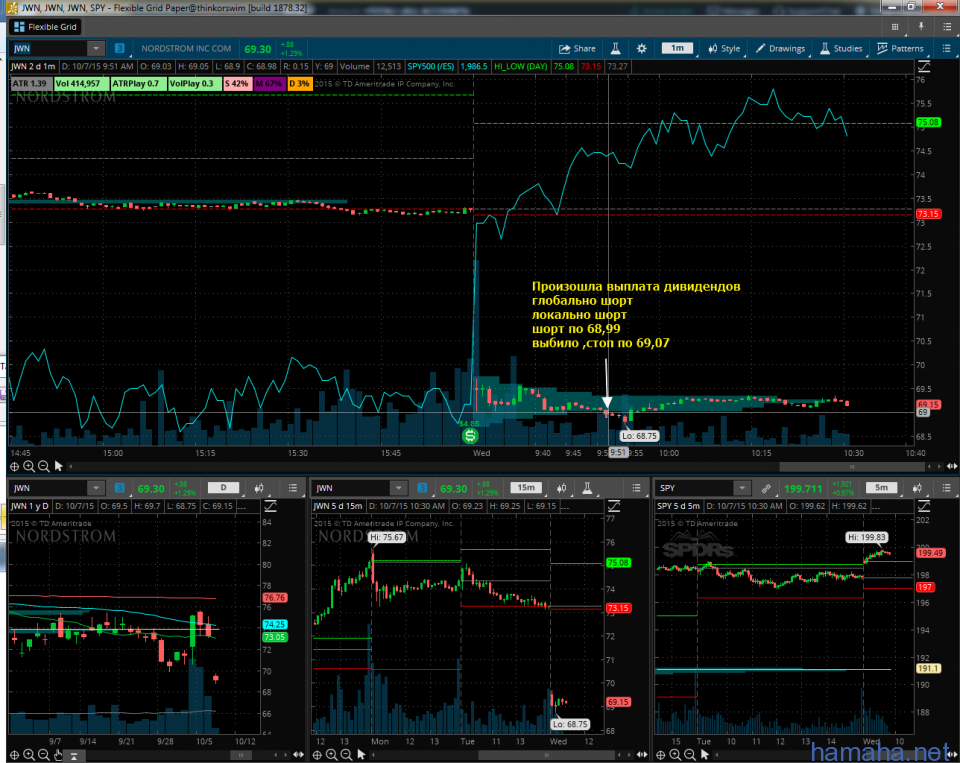The width and height of the screenshot is (960, 763).
Task: Select the hand pan tool under the daily chart
Action: 58,755
